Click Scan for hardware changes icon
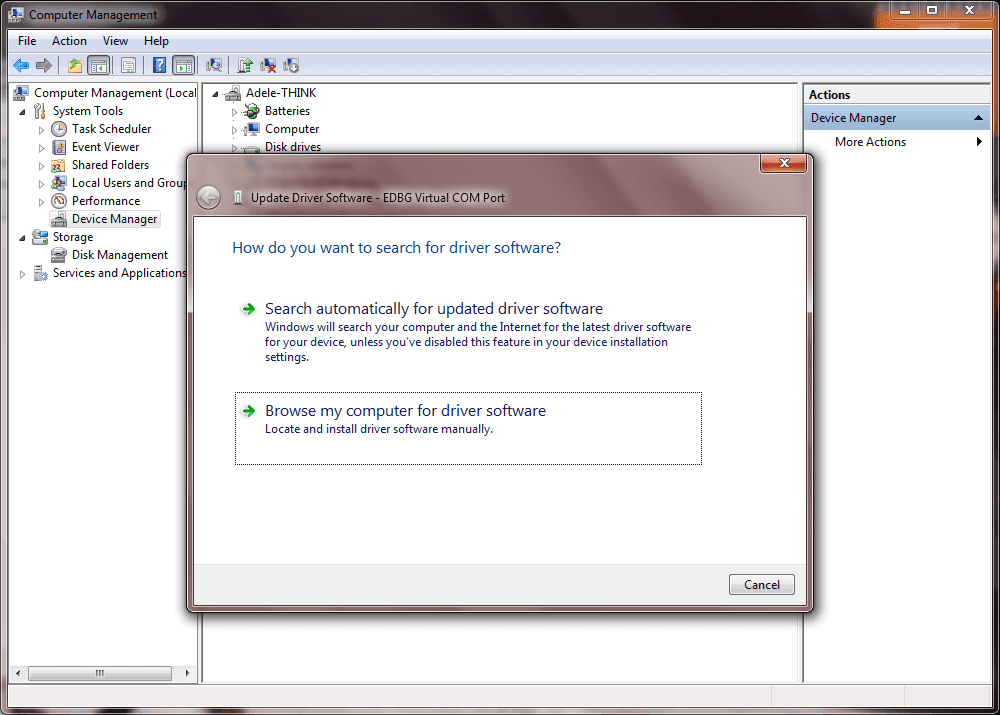 (213, 66)
